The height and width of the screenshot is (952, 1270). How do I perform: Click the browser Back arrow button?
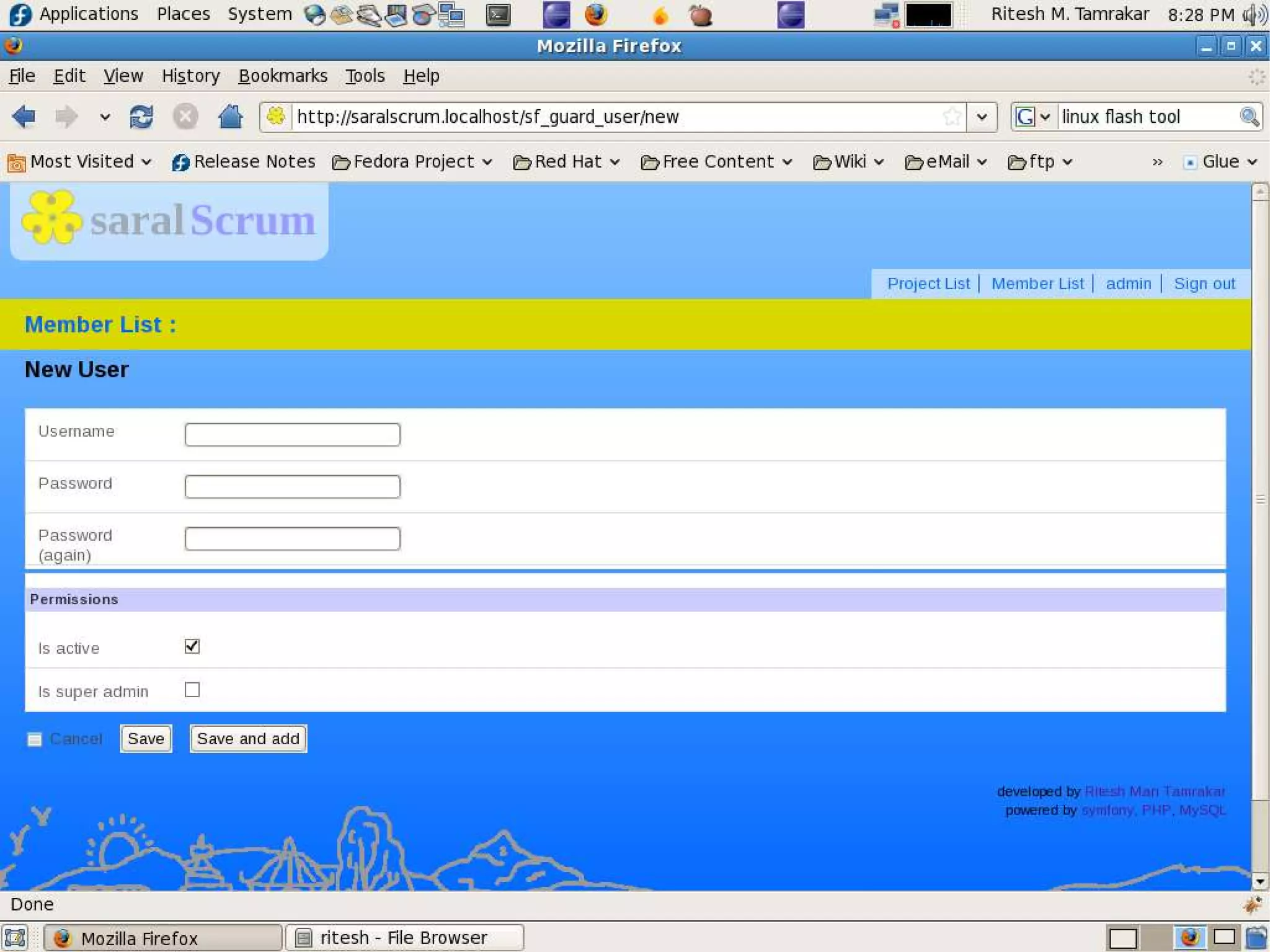[24, 117]
